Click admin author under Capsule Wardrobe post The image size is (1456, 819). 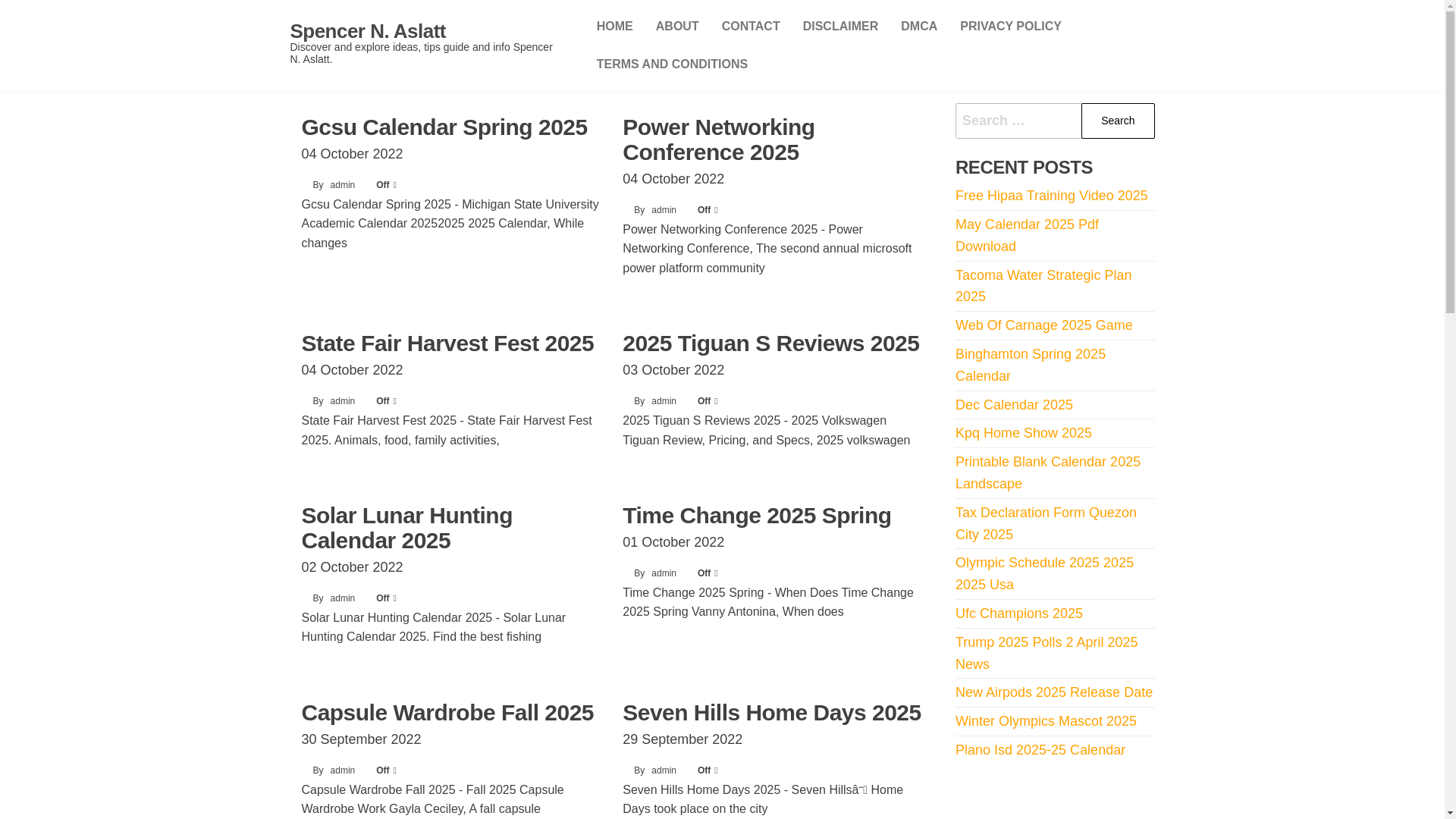coord(342,770)
